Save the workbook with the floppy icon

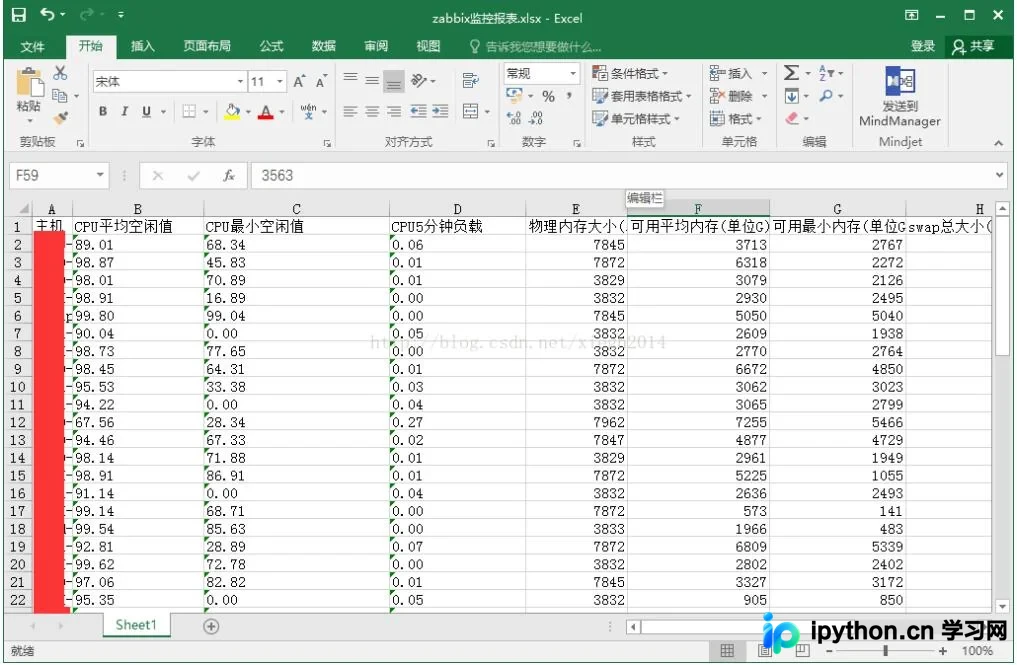pyautogui.click(x=19, y=15)
